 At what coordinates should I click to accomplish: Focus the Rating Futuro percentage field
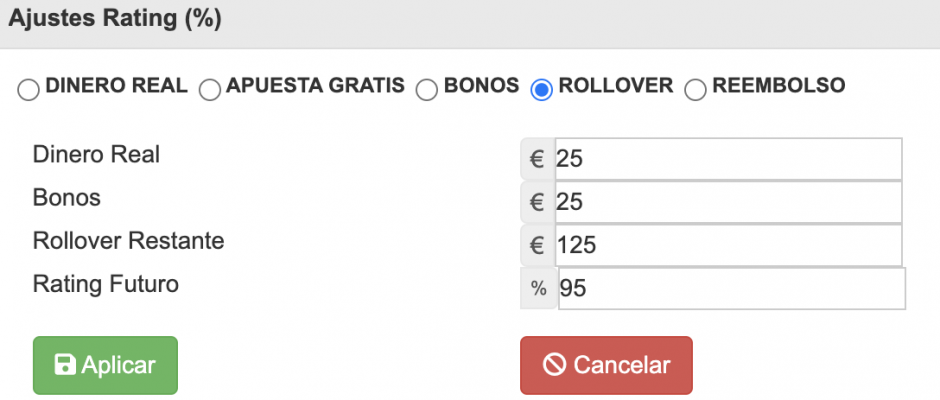point(731,288)
